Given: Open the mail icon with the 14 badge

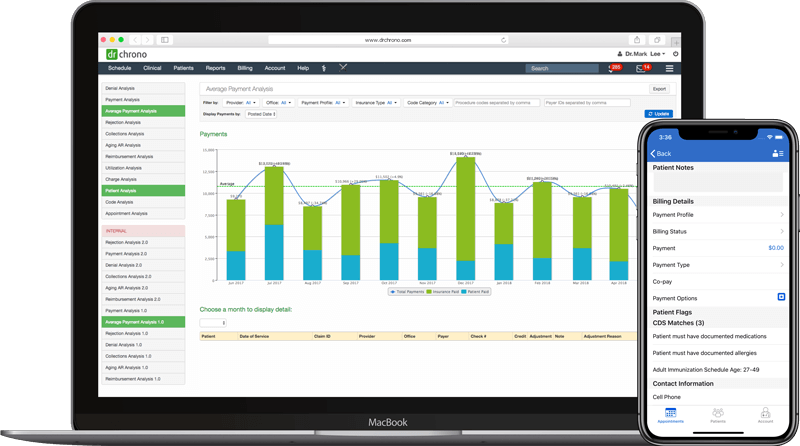Looking at the screenshot, I should 643,68.
